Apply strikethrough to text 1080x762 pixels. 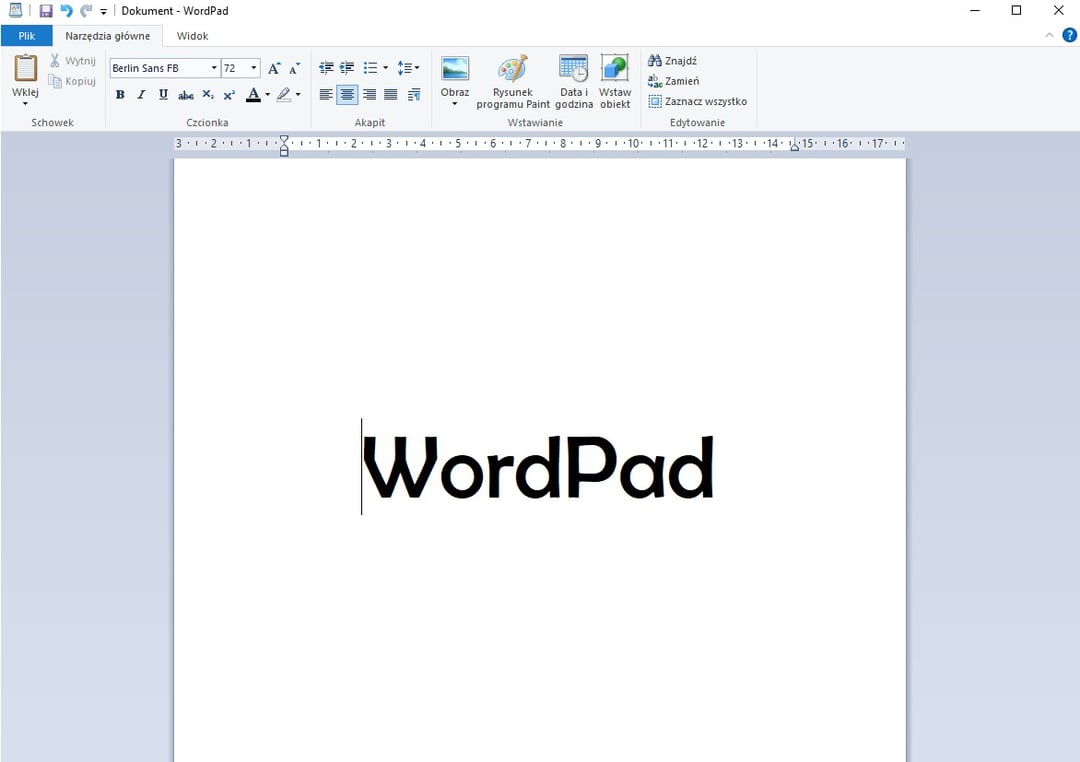(185, 95)
